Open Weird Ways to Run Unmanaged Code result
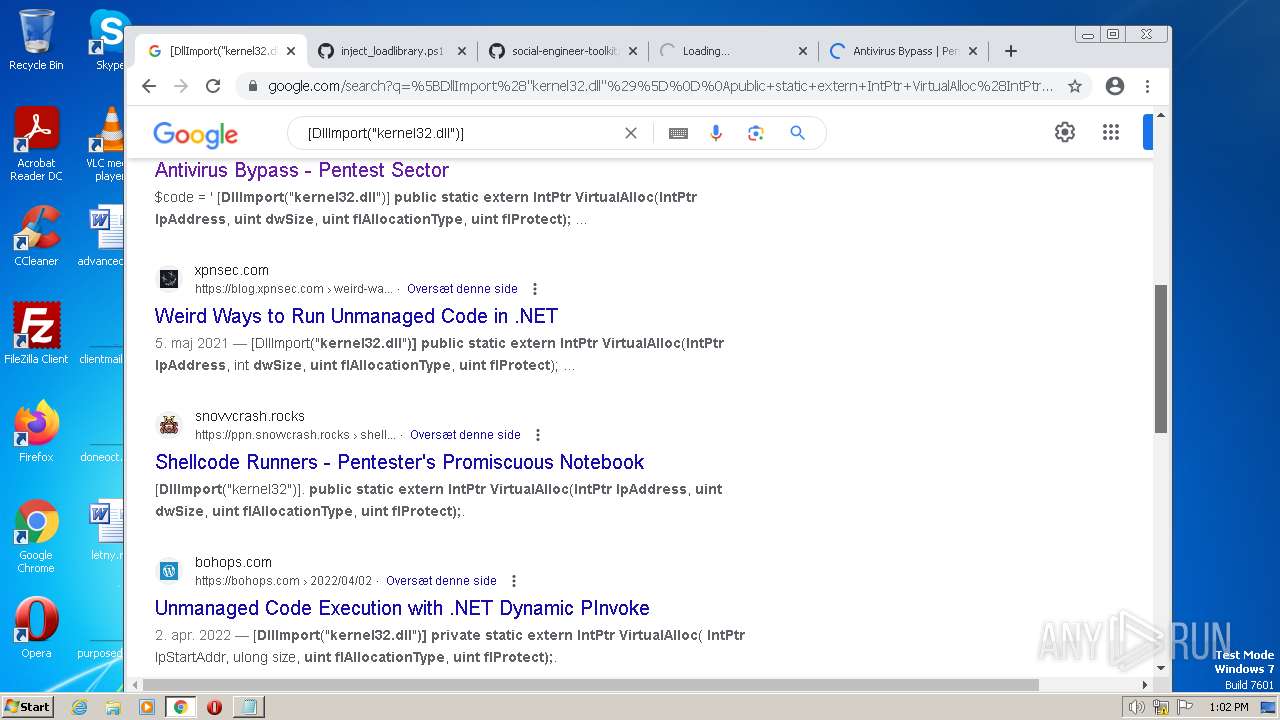Screen dimensions: 1280x720 [x=356, y=316]
